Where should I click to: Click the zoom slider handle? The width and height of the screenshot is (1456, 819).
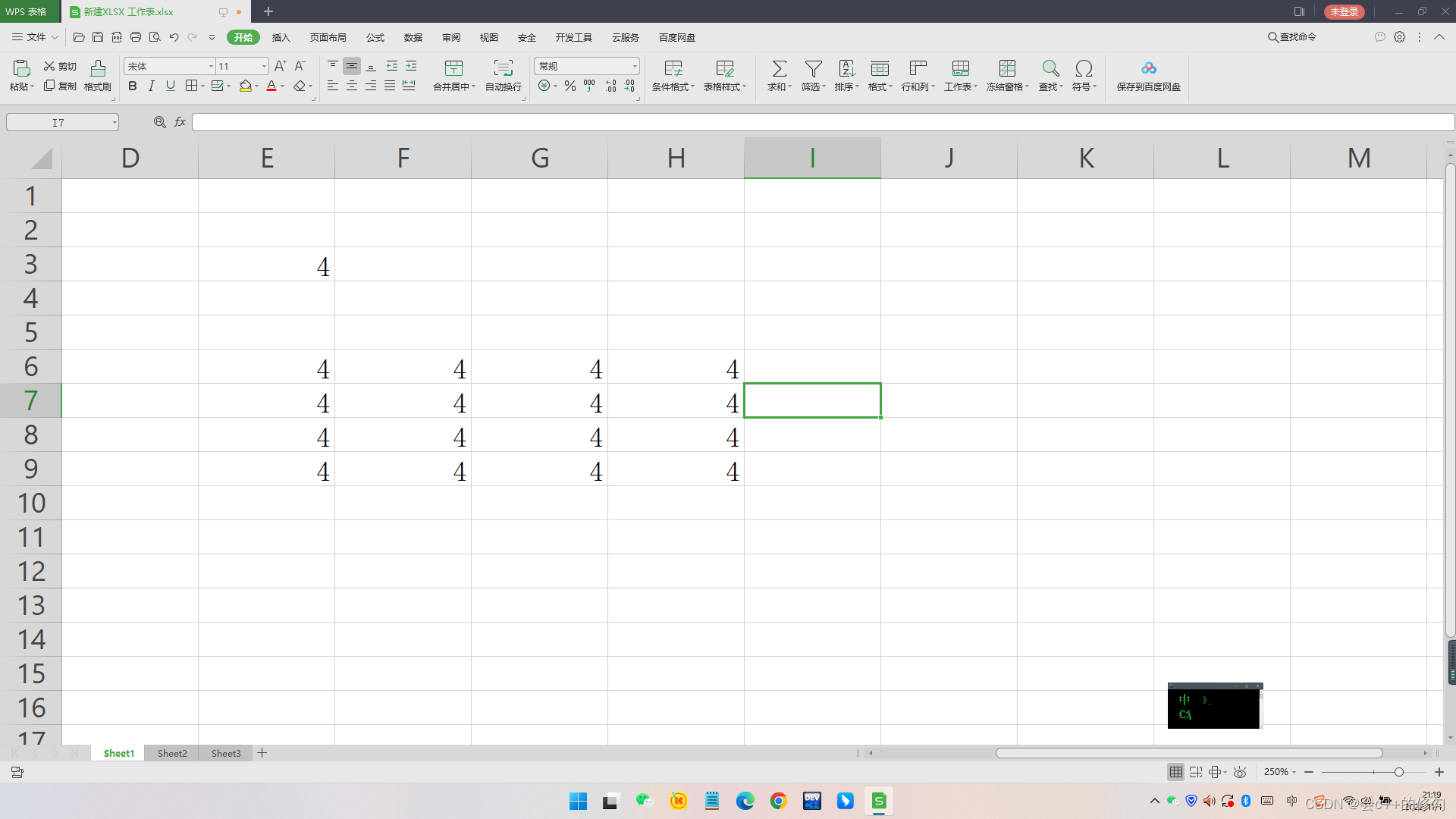coord(1399,772)
